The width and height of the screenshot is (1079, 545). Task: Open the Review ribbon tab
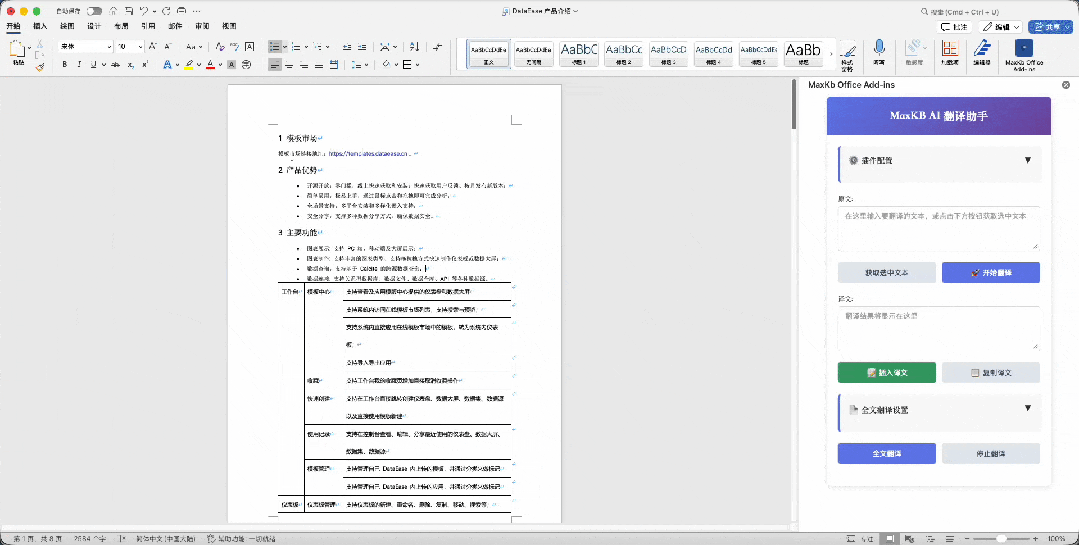tap(202, 26)
